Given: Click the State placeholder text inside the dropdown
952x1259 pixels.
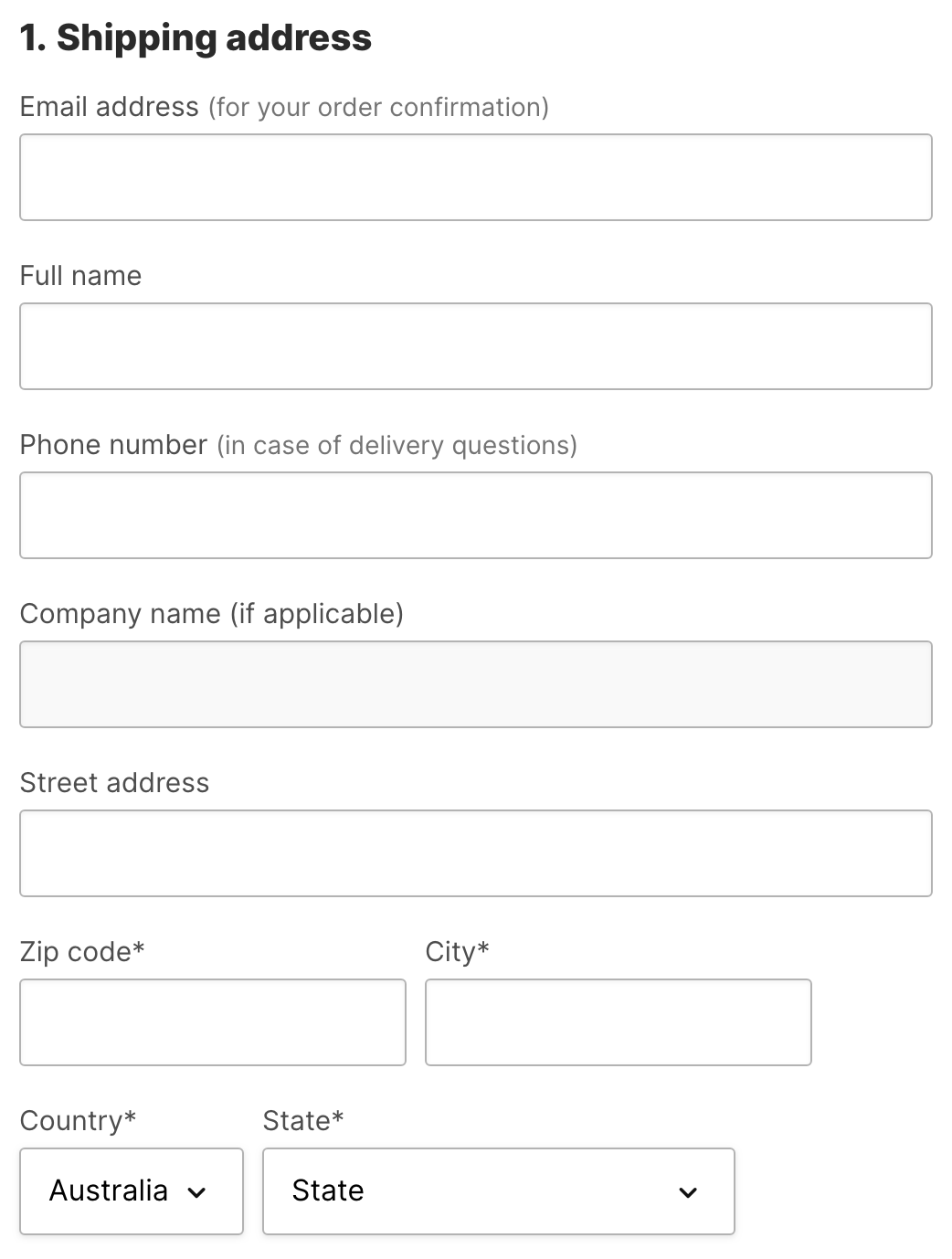Looking at the screenshot, I should (327, 1190).
